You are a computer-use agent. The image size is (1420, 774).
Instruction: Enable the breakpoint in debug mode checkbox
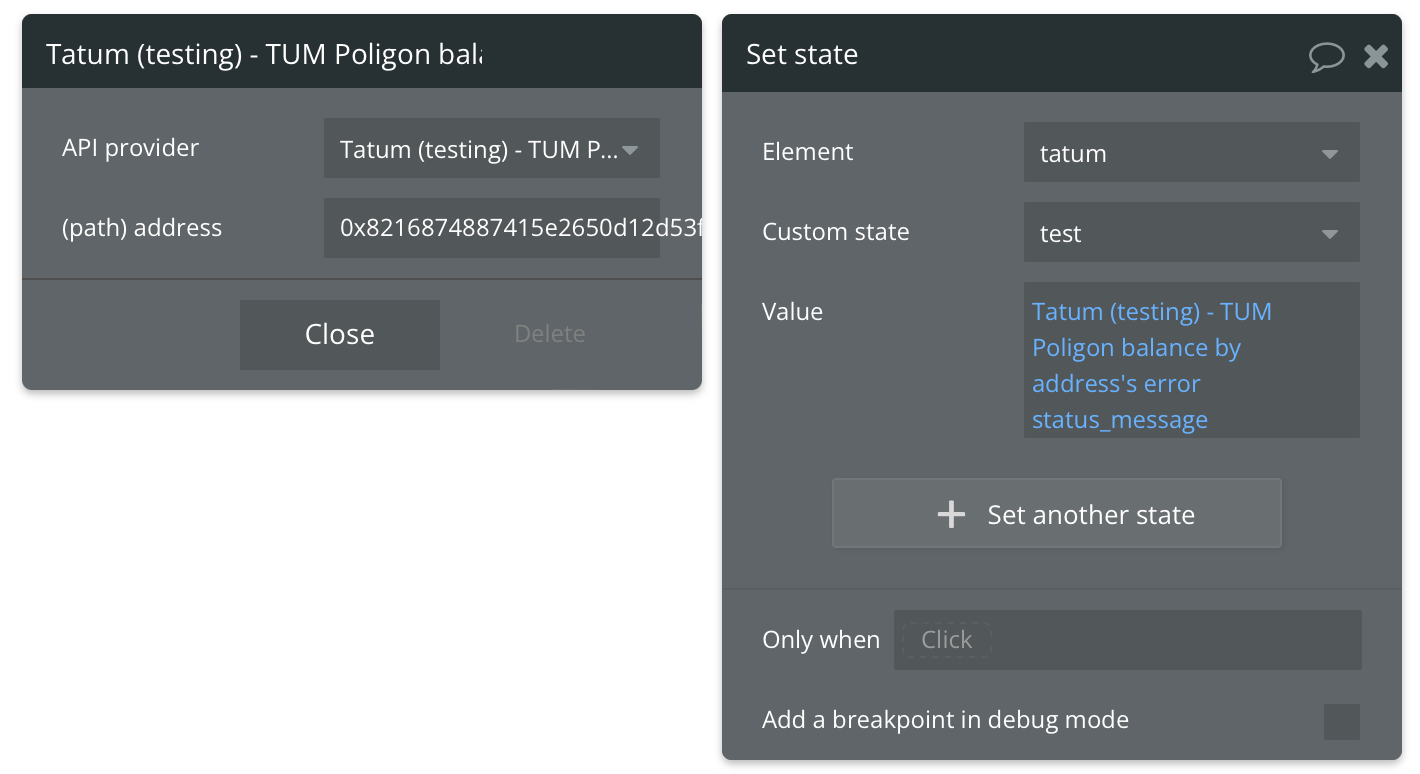pos(1342,721)
